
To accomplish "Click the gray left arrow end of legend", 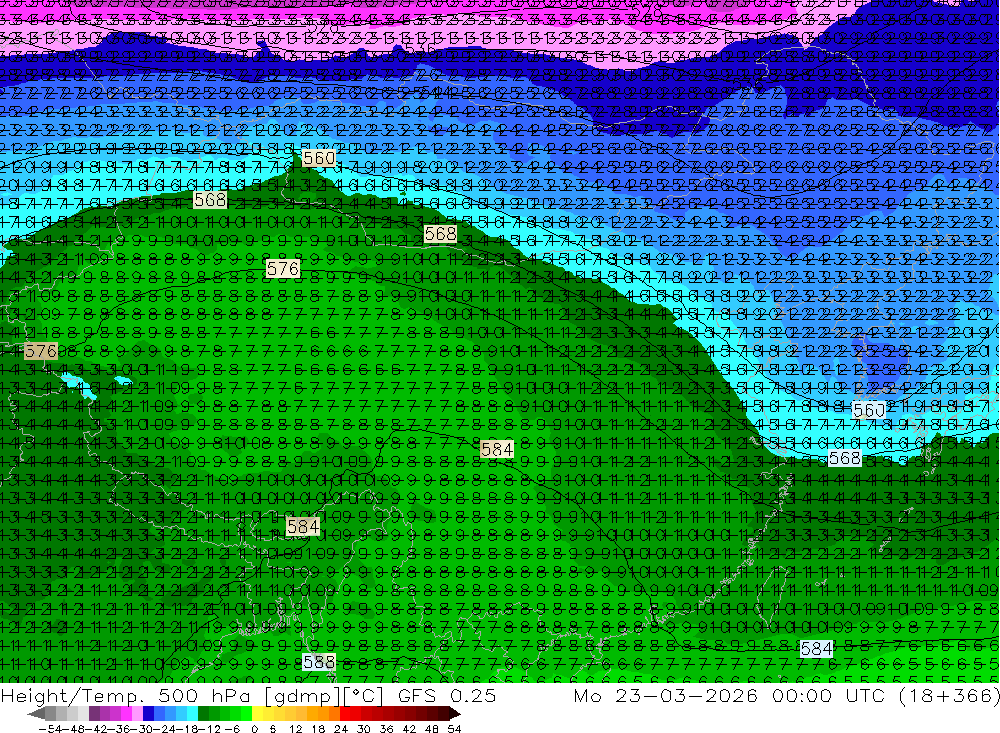I will tap(36, 714).
